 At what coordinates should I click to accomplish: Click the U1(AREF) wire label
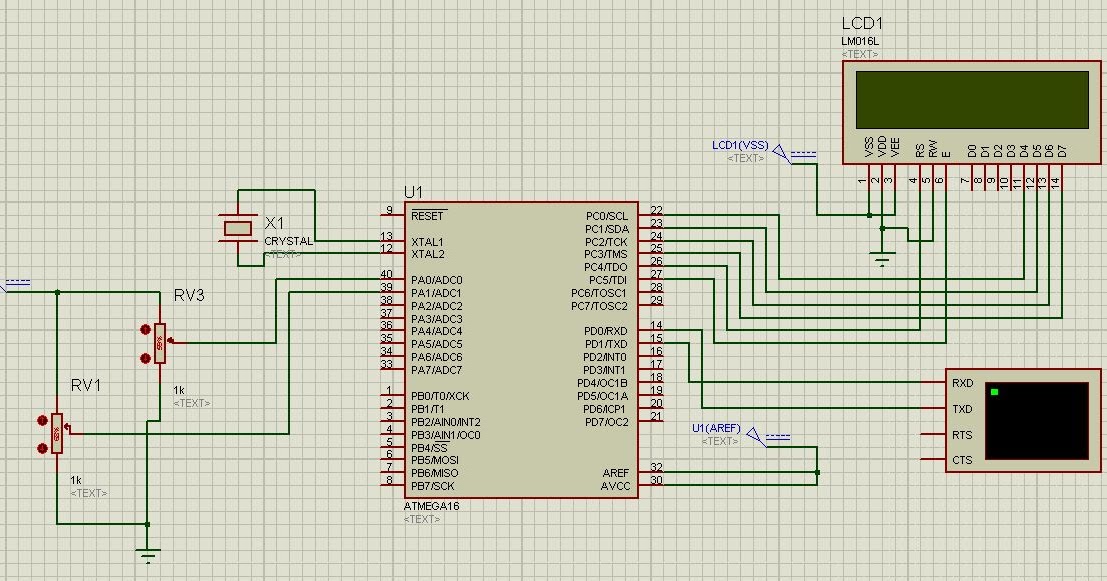[717, 426]
